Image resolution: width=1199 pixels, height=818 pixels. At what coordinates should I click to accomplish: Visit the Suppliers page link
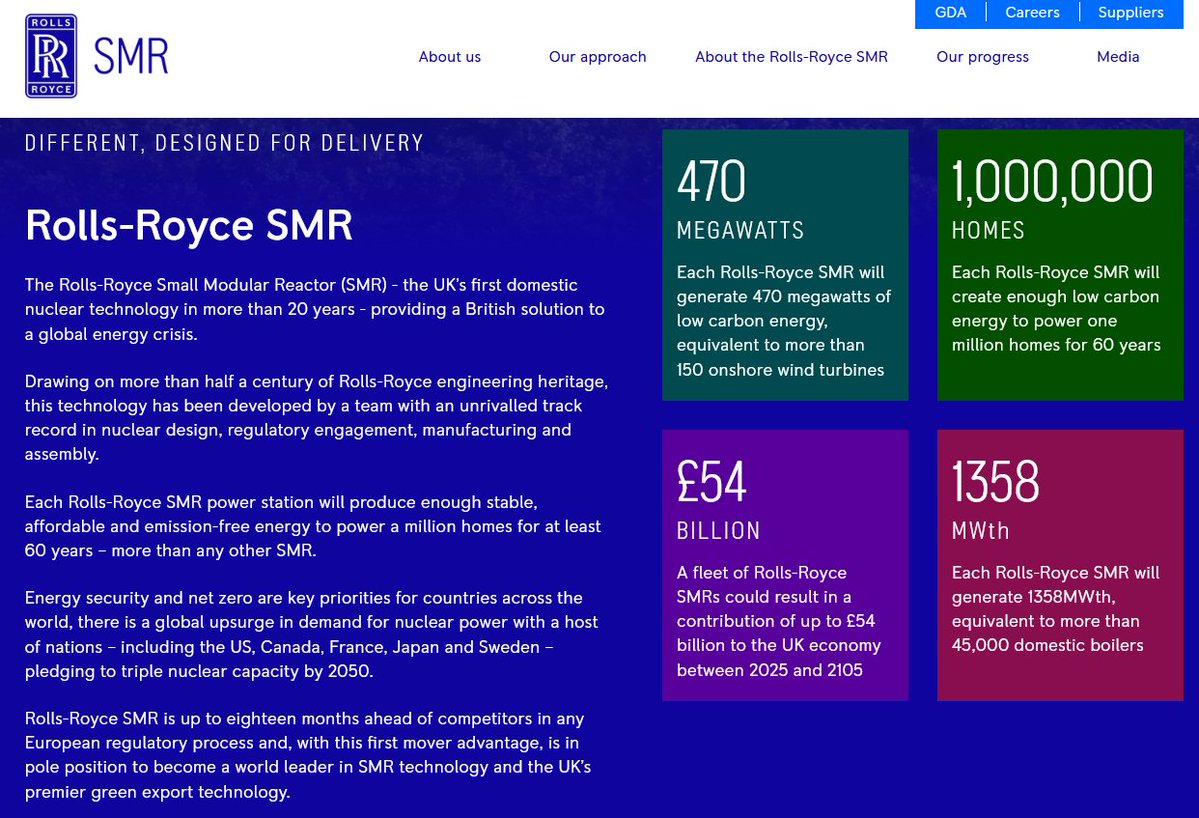[1131, 12]
